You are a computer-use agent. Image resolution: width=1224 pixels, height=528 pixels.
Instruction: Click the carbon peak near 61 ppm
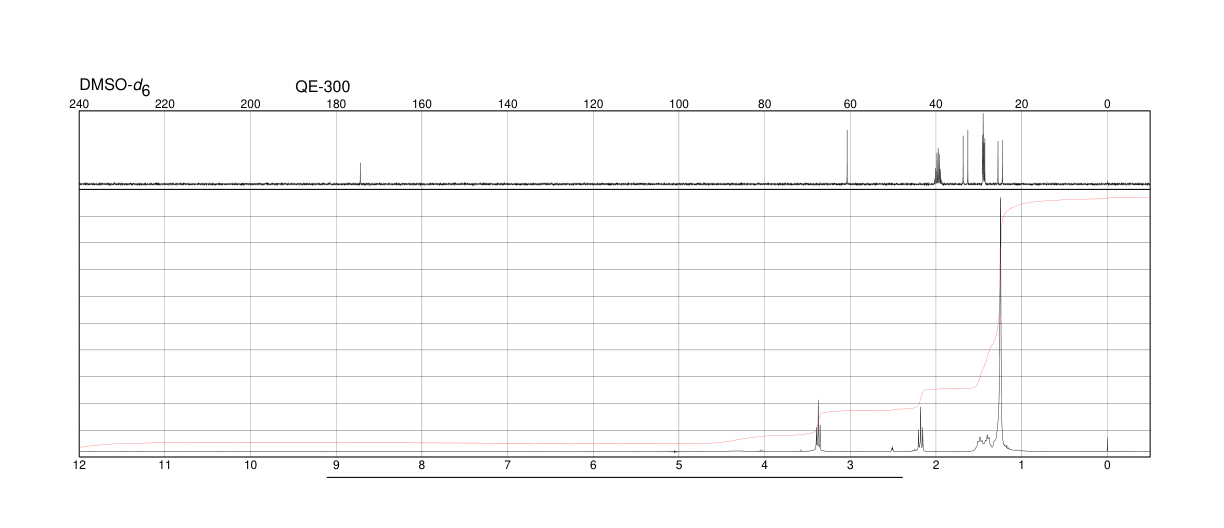click(x=847, y=157)
